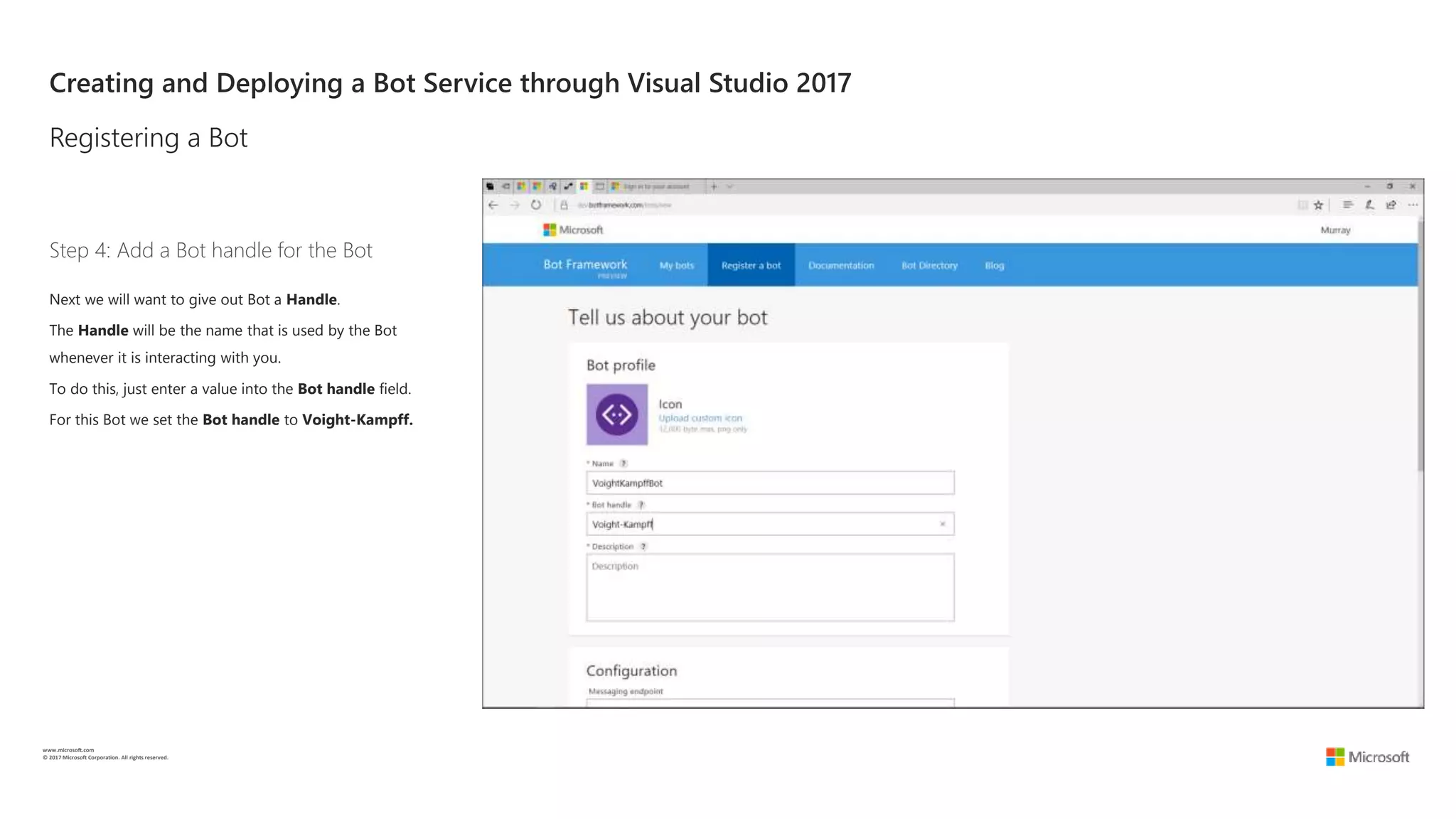Click the Blog link in the navigation
This screenshot has height=819, width=1456.
(x=994, y=265)
